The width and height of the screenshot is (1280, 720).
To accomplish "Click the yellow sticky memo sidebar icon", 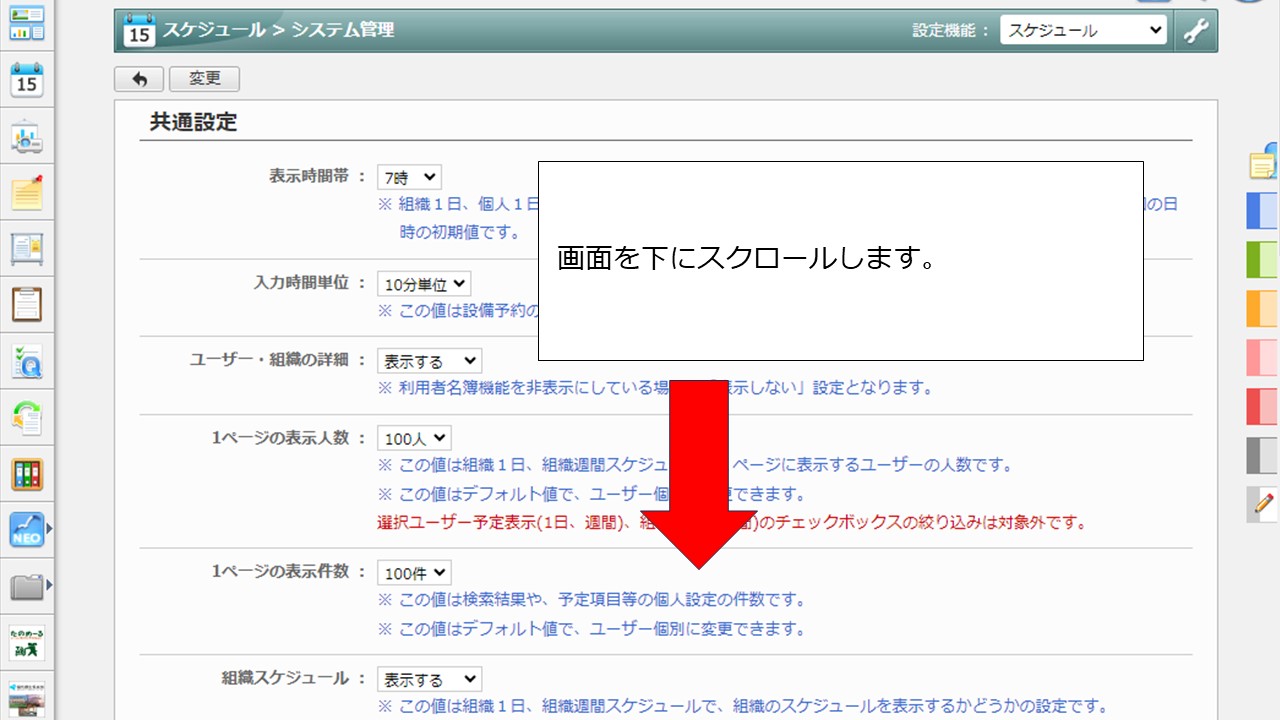I will [x=27, y=191].
